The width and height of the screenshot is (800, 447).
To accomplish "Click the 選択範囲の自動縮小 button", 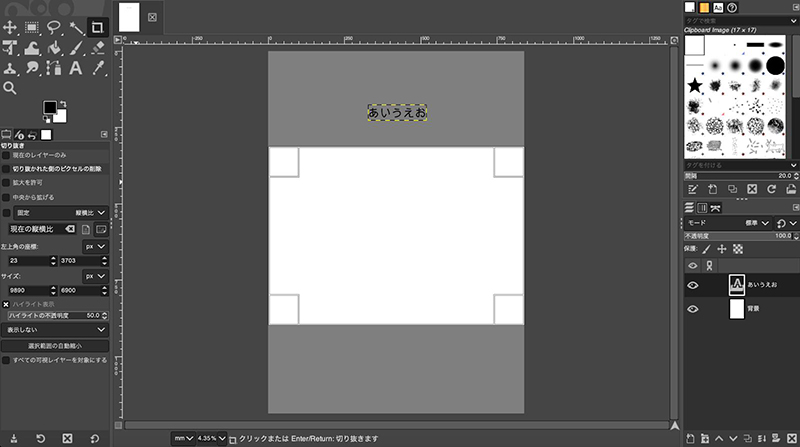I will coord(55,346).
